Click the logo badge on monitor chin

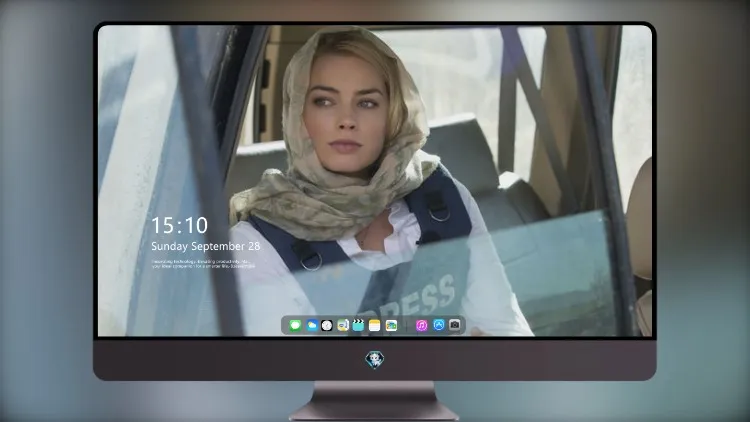[375, 360]
